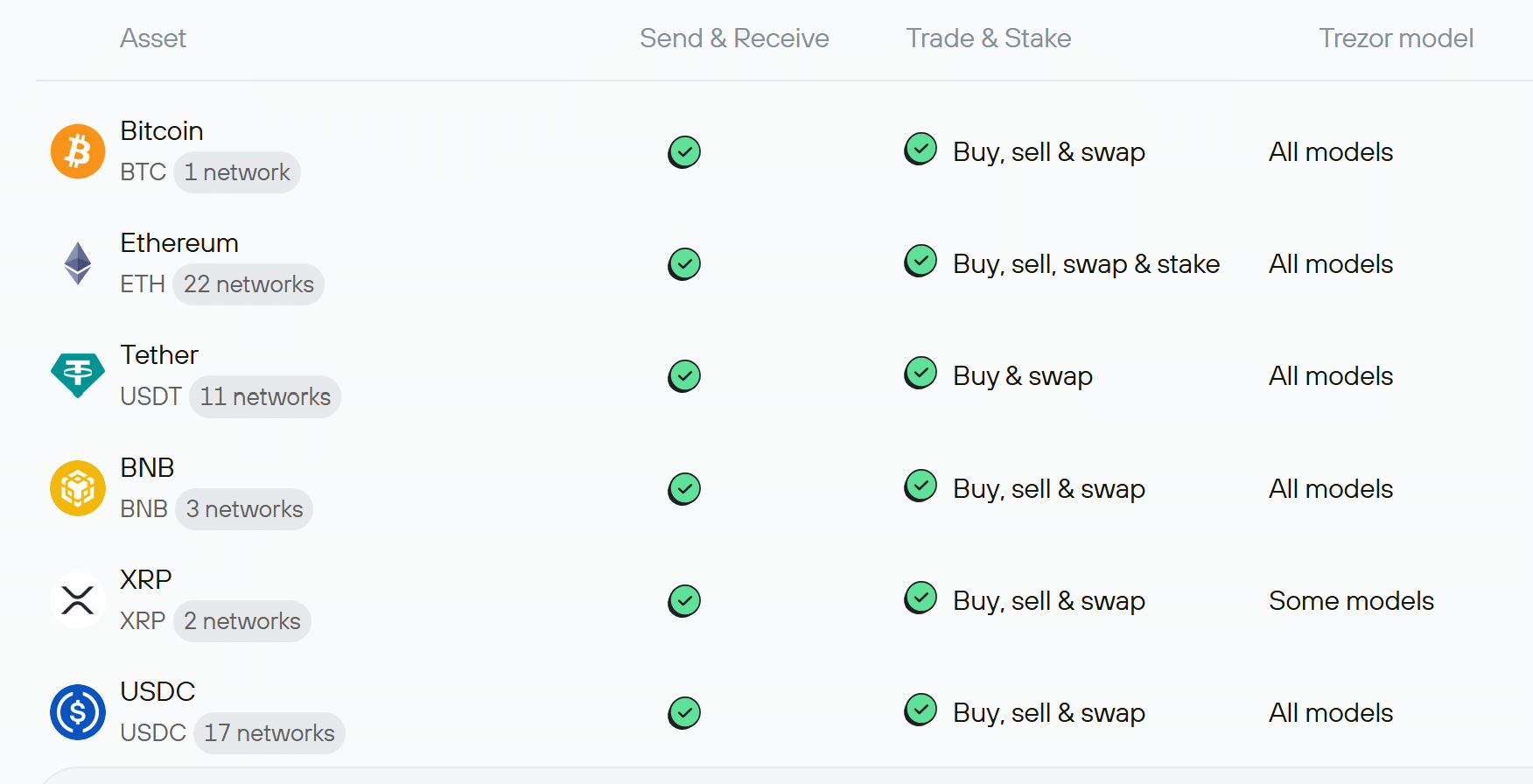Screen dimensions: 1533x784
Task: Click the Ethereum diamond logo icon
Action: [78, 263]
